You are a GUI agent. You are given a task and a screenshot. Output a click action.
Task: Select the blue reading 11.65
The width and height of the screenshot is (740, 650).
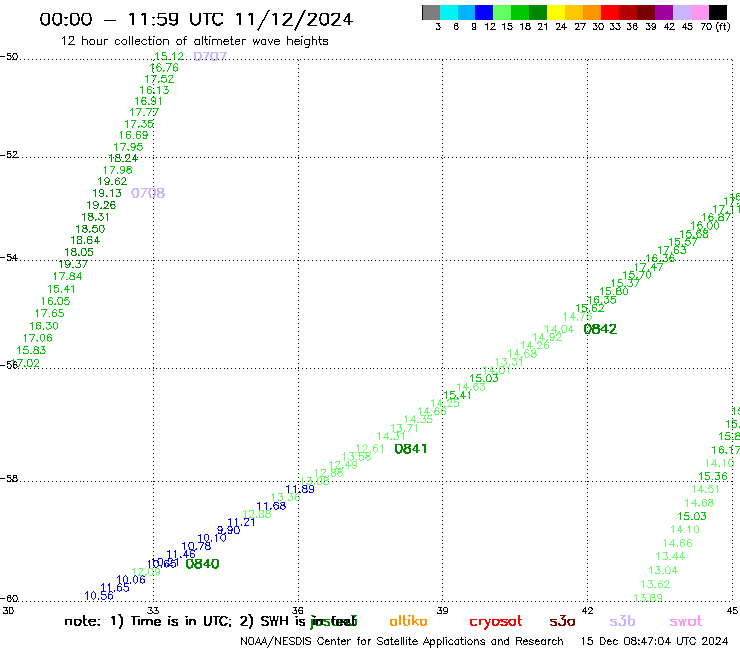point(115,588)
